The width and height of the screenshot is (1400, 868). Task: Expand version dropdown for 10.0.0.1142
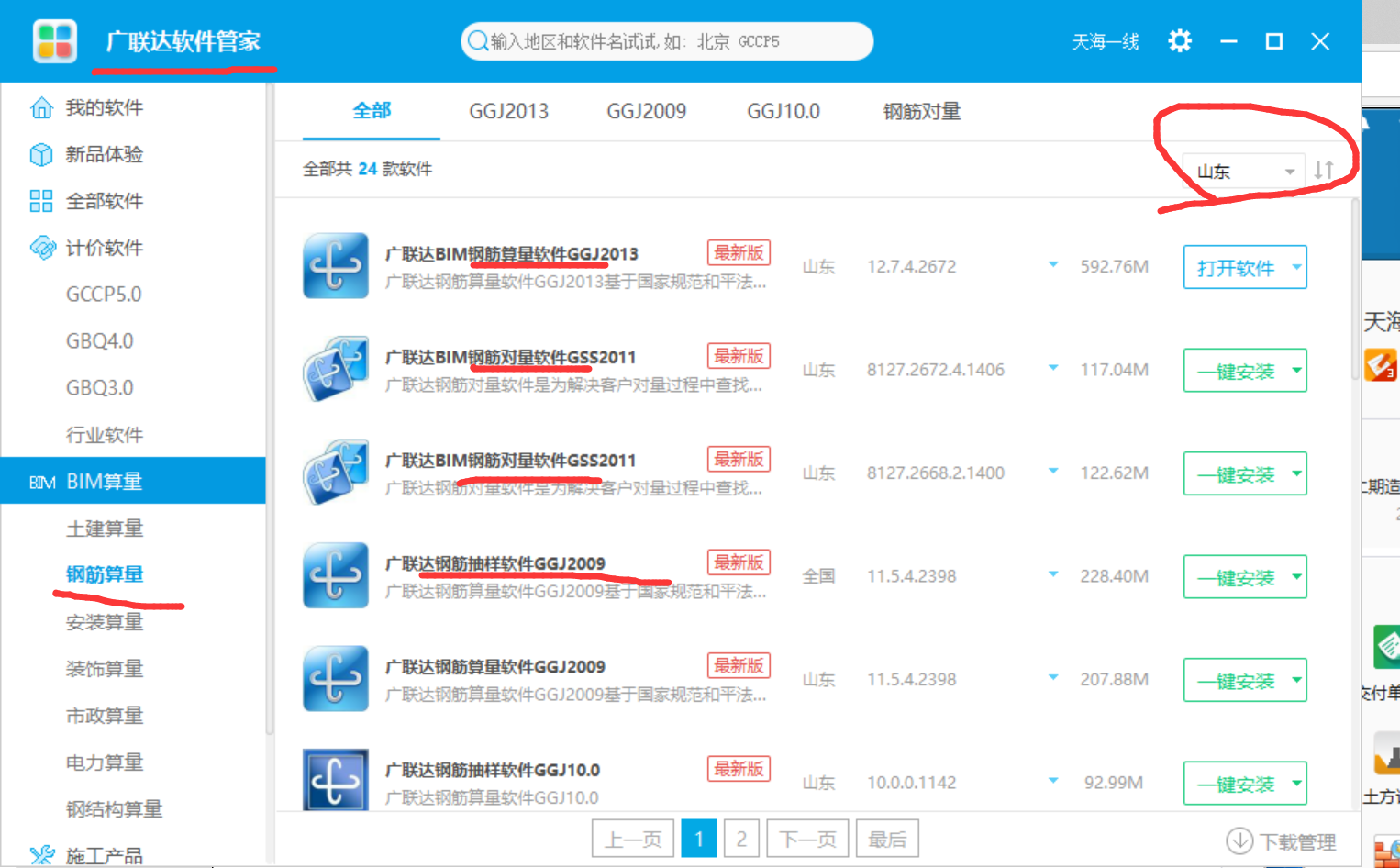[x=1053, y=781]
